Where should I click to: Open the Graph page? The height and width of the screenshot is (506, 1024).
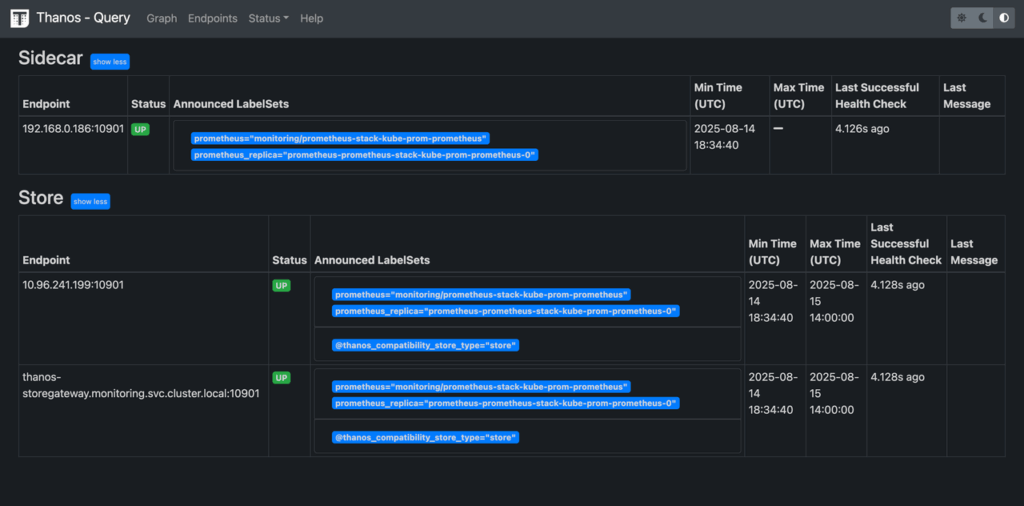point(162,18)
